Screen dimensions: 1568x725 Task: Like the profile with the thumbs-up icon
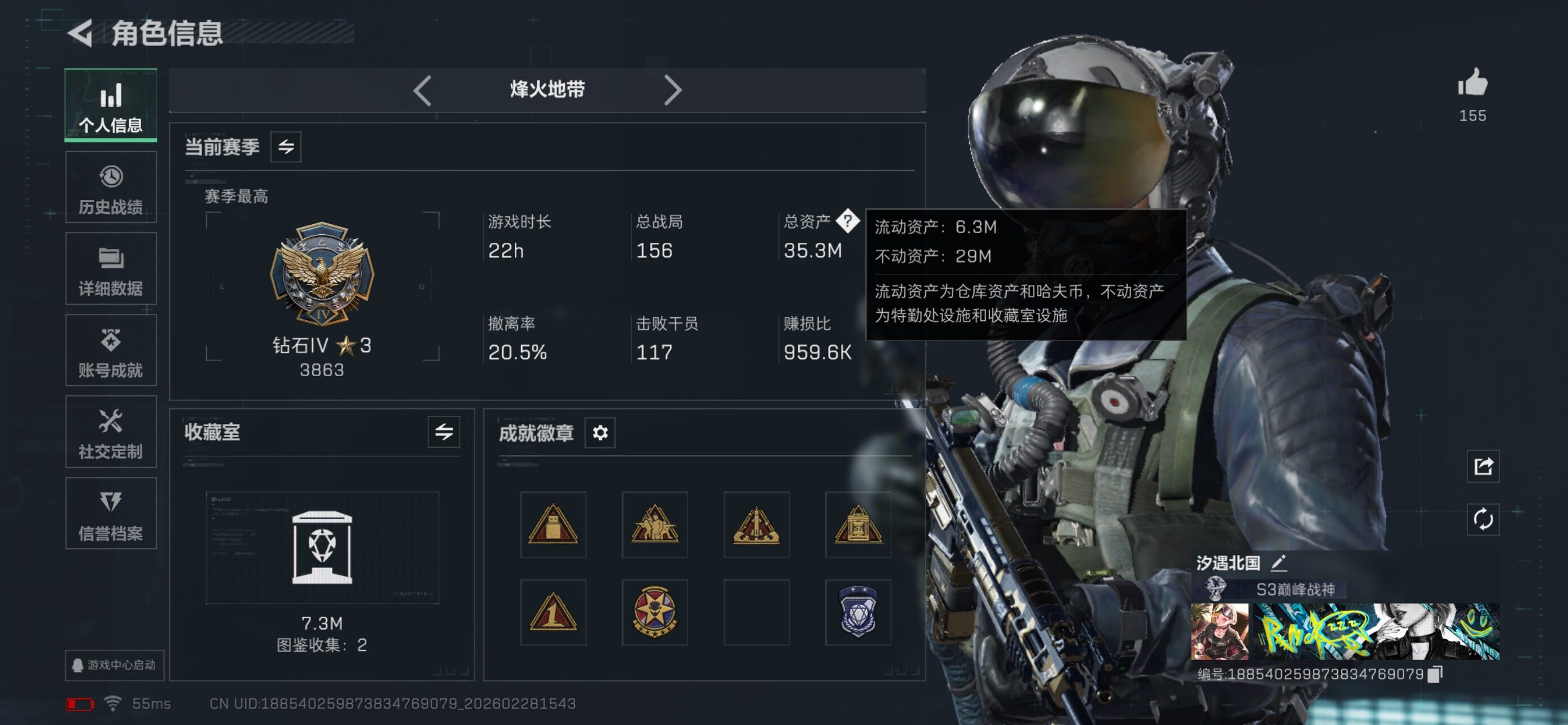tap(1472, 83)
